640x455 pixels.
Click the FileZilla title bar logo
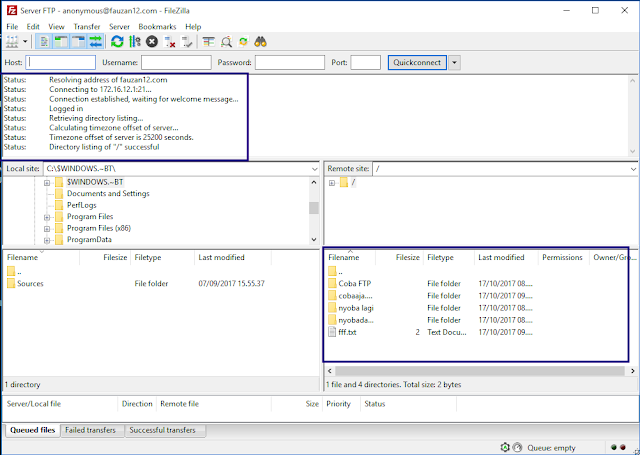(12, 10)
